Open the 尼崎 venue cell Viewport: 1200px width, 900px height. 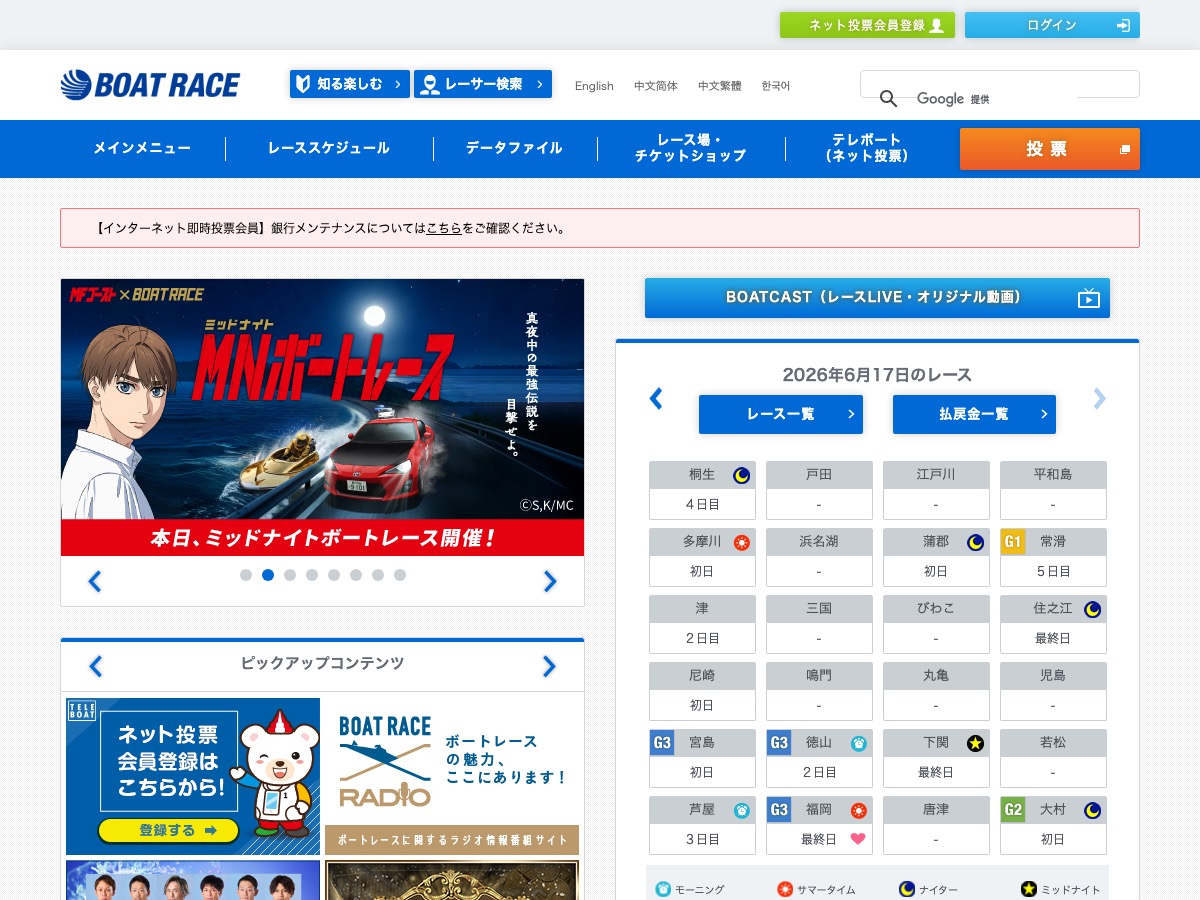click(702, 691)
